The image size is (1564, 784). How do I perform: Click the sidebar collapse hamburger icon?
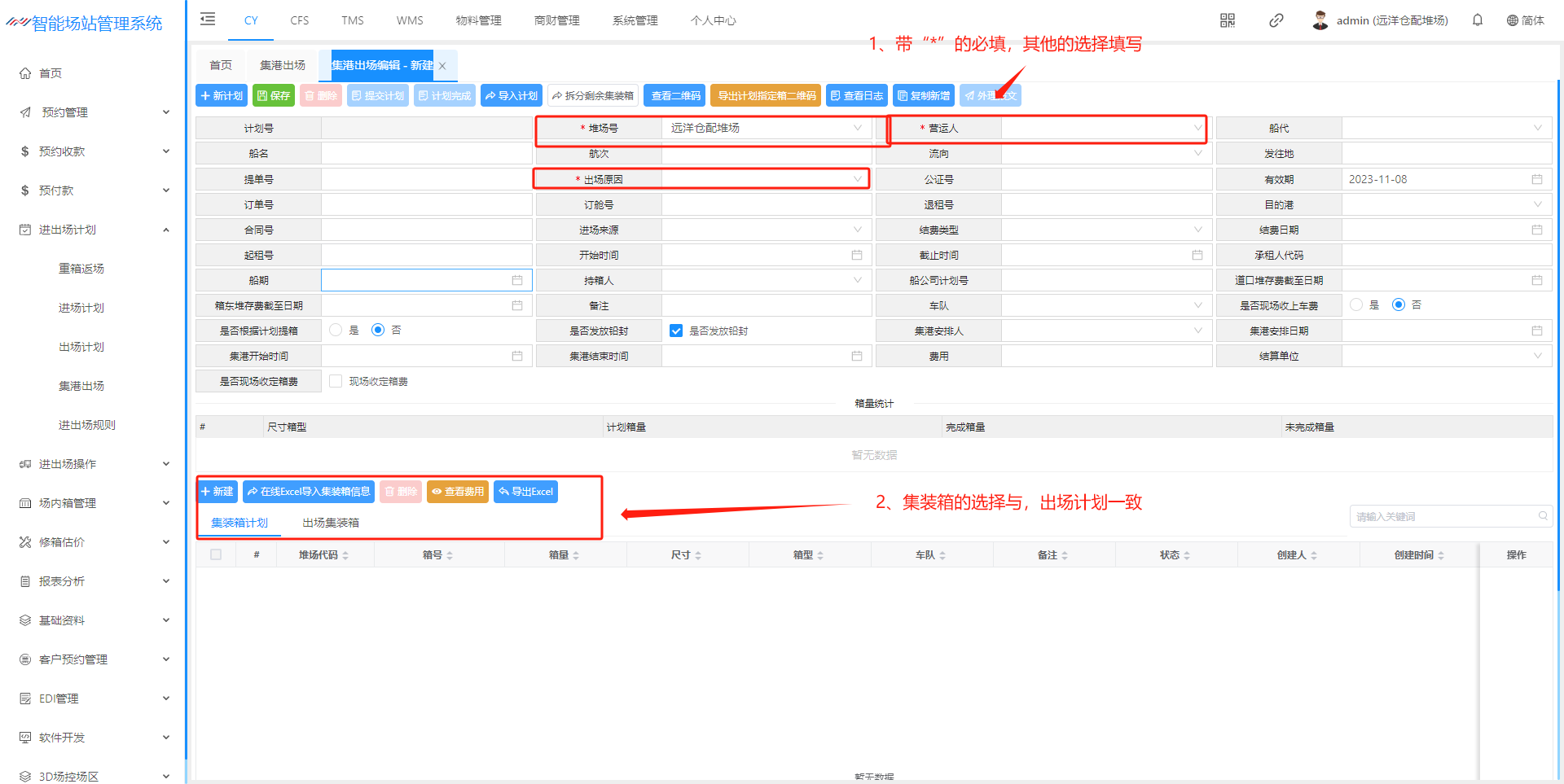208,20
